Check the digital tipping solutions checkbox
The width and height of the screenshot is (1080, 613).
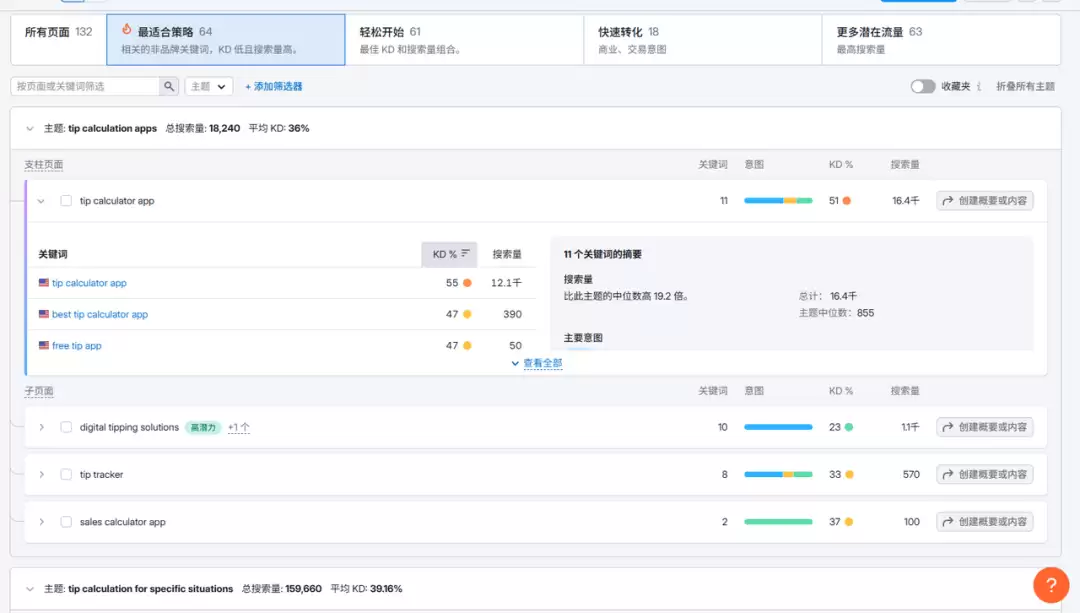coord(66,427)
